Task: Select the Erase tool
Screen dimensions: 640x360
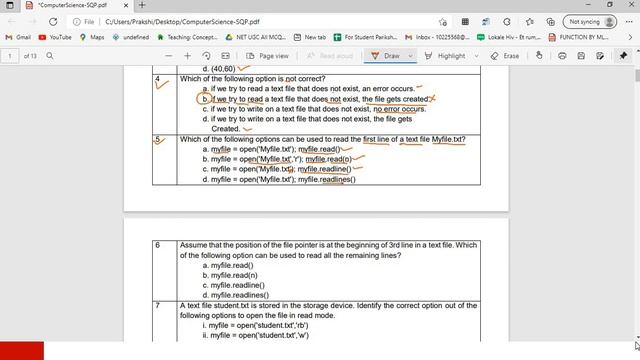Action: pos(505,56)
